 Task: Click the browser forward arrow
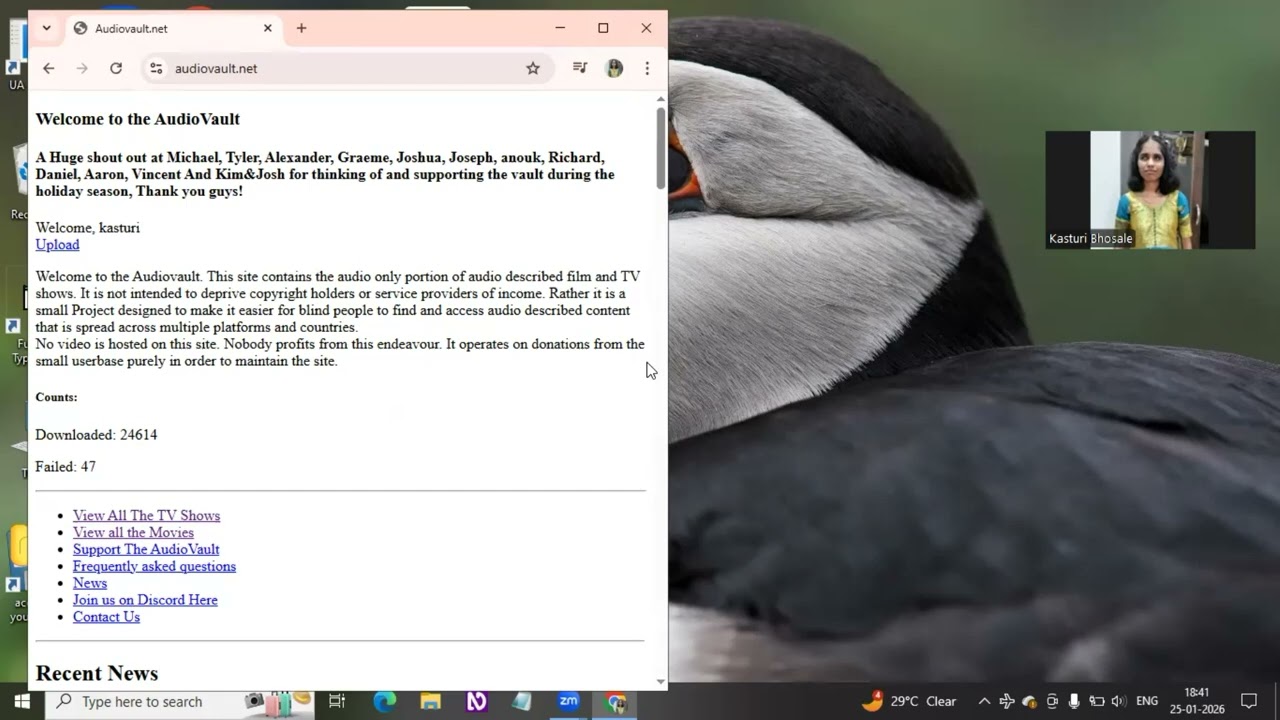click(x=82, y=68)
